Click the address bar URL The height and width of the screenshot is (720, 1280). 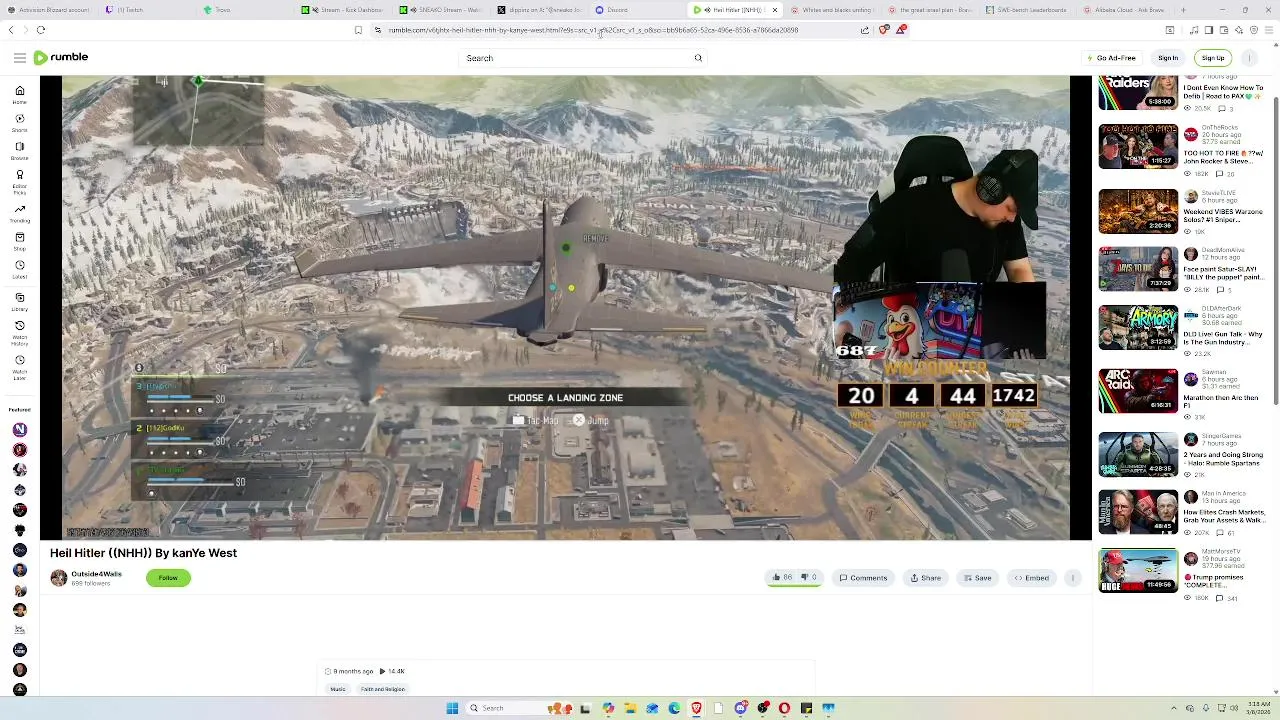coord(593,30)
